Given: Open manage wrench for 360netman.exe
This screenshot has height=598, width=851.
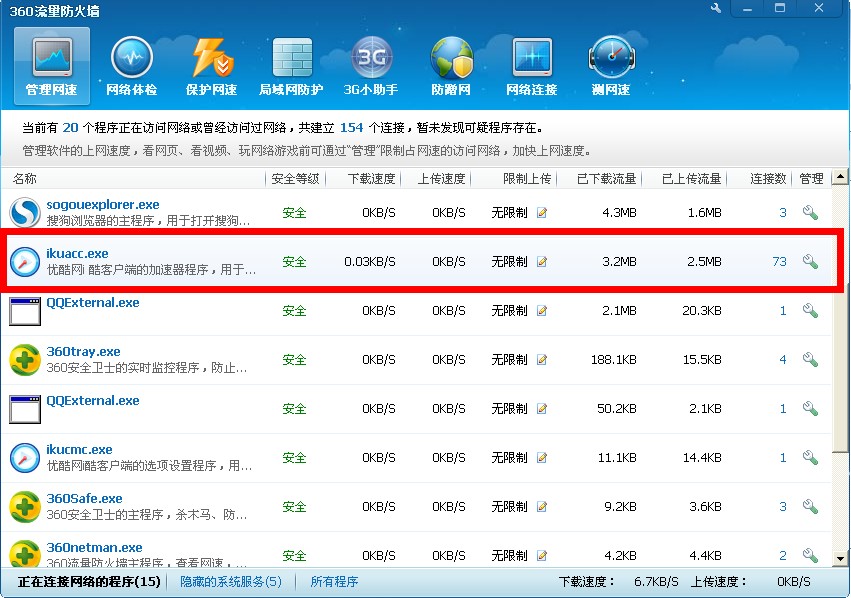Looking at the screenshot, I should click(810, 556).
